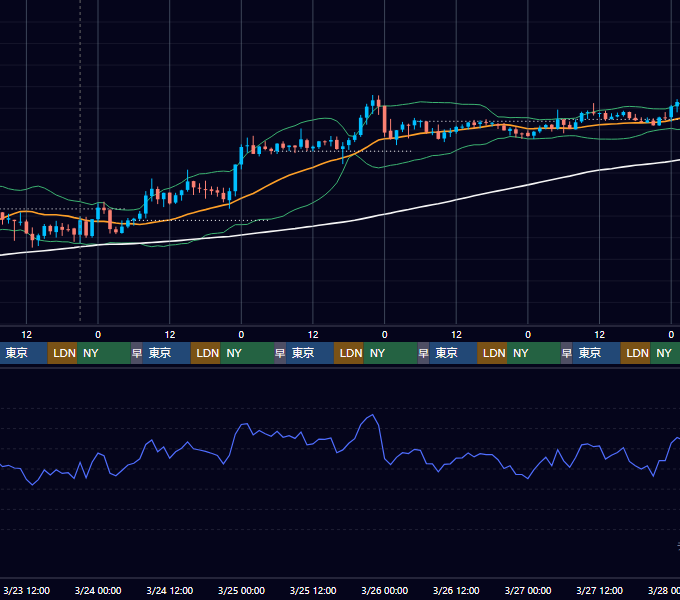680x600 pixels.
Task: Click the 3/27 00:00 date label
Action: [528, 590]
